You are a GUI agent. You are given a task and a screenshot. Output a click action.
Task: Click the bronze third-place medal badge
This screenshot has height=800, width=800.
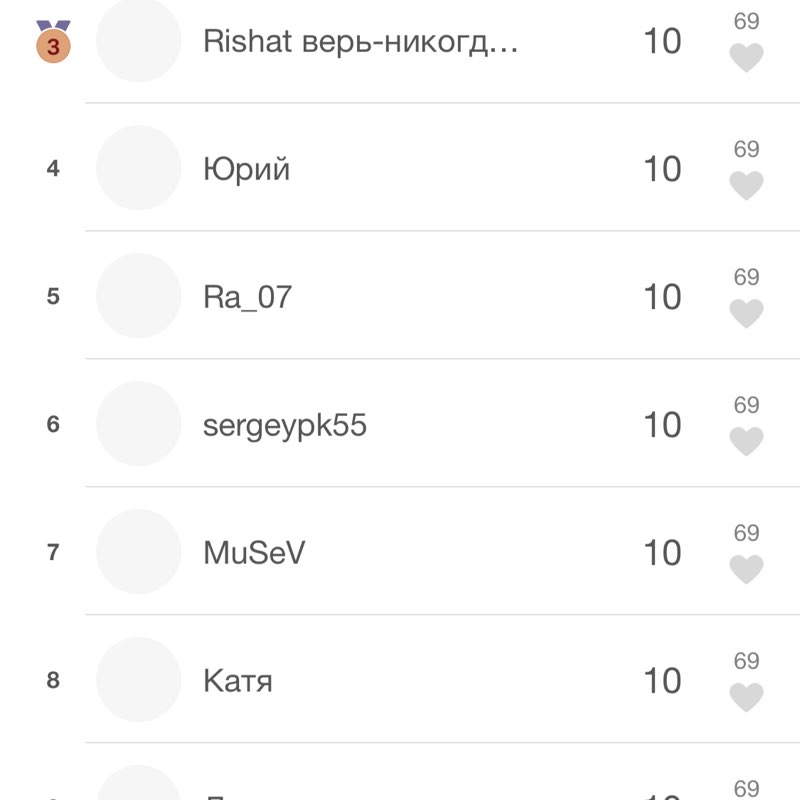click(x=53, y=42)
